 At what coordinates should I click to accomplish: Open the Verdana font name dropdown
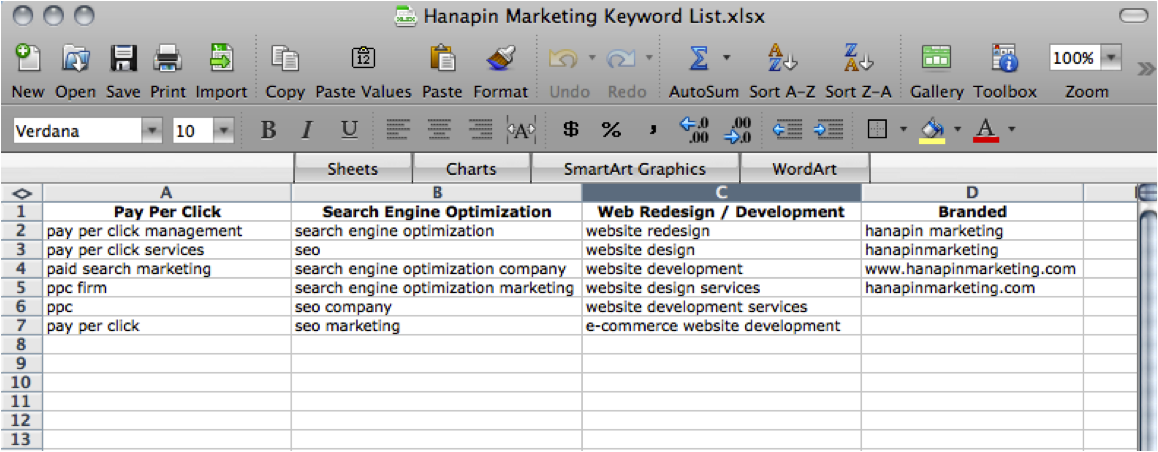point(152,131)
